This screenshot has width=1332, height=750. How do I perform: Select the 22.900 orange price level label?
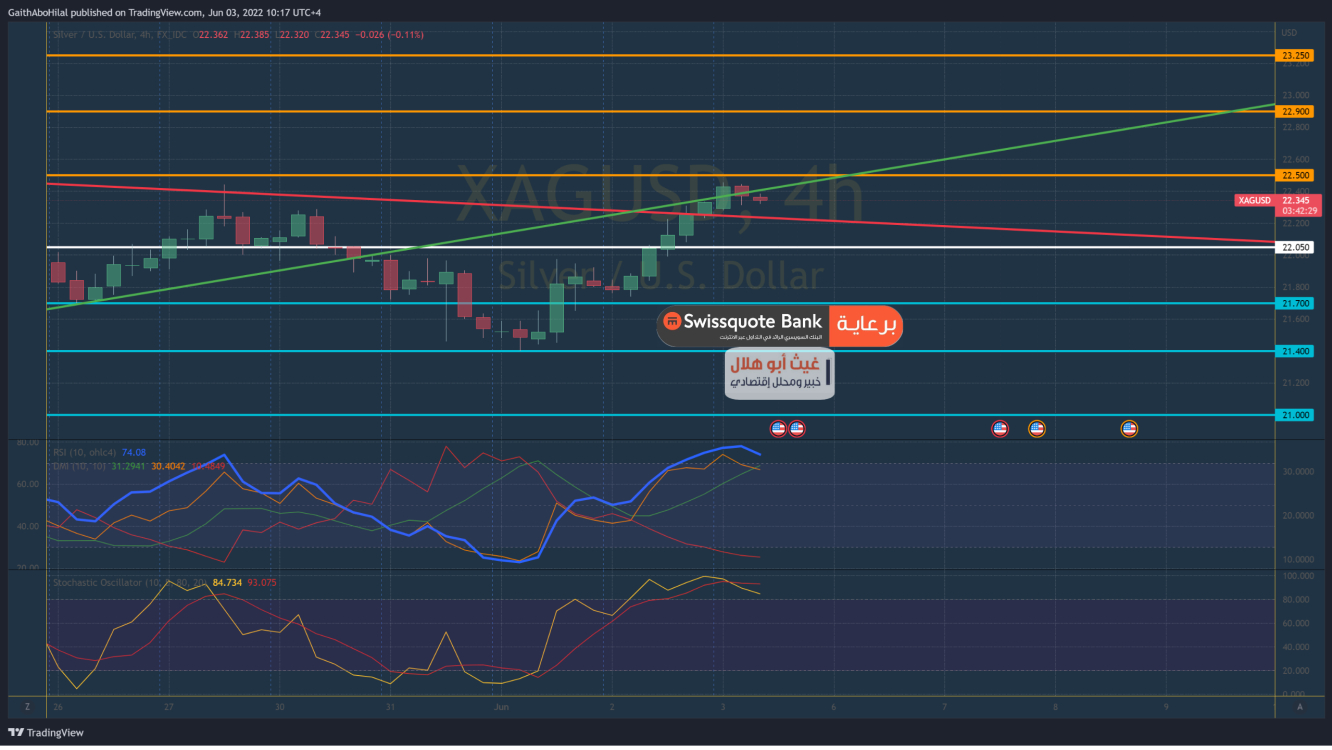(1296, 111)
